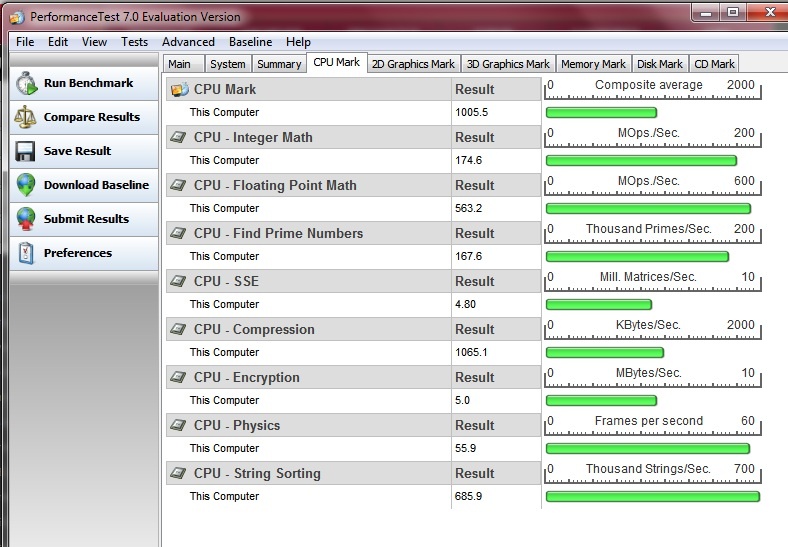The image size is (788, 547).
Task: Select the Floating Point value 563.2
Action: pyautogui.click(x=468, y=208)
